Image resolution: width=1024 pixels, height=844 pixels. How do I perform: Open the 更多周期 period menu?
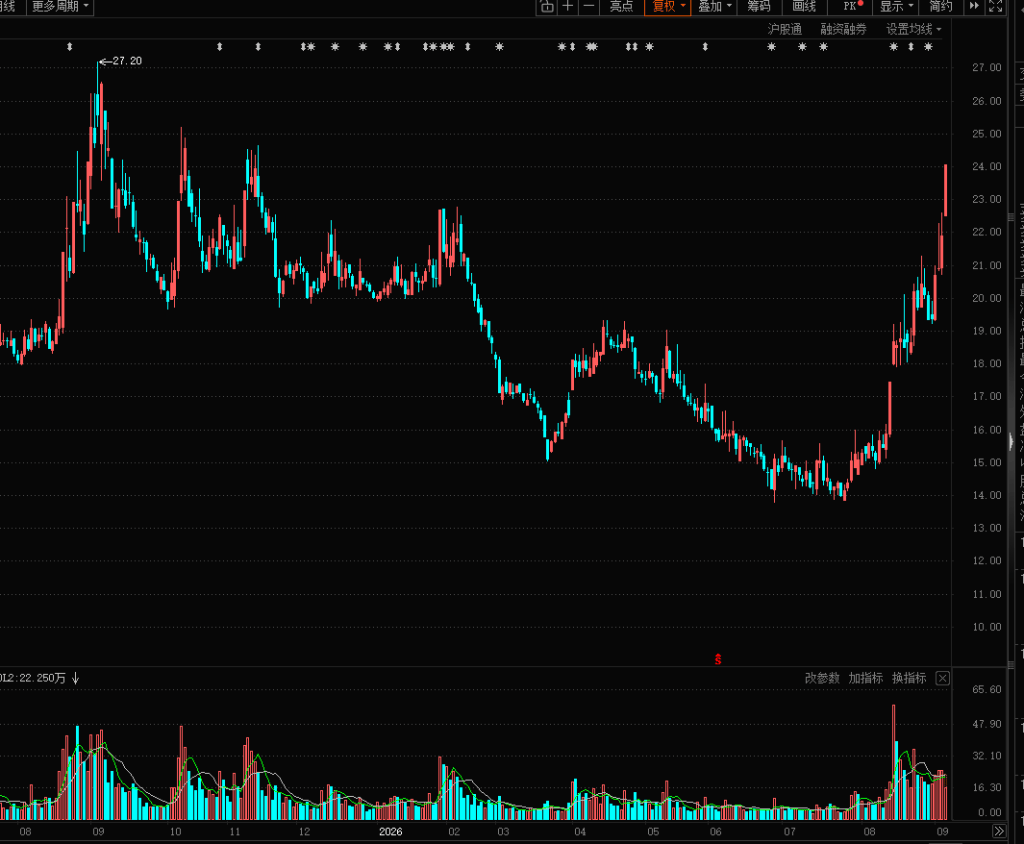click(x=59, y=7)
